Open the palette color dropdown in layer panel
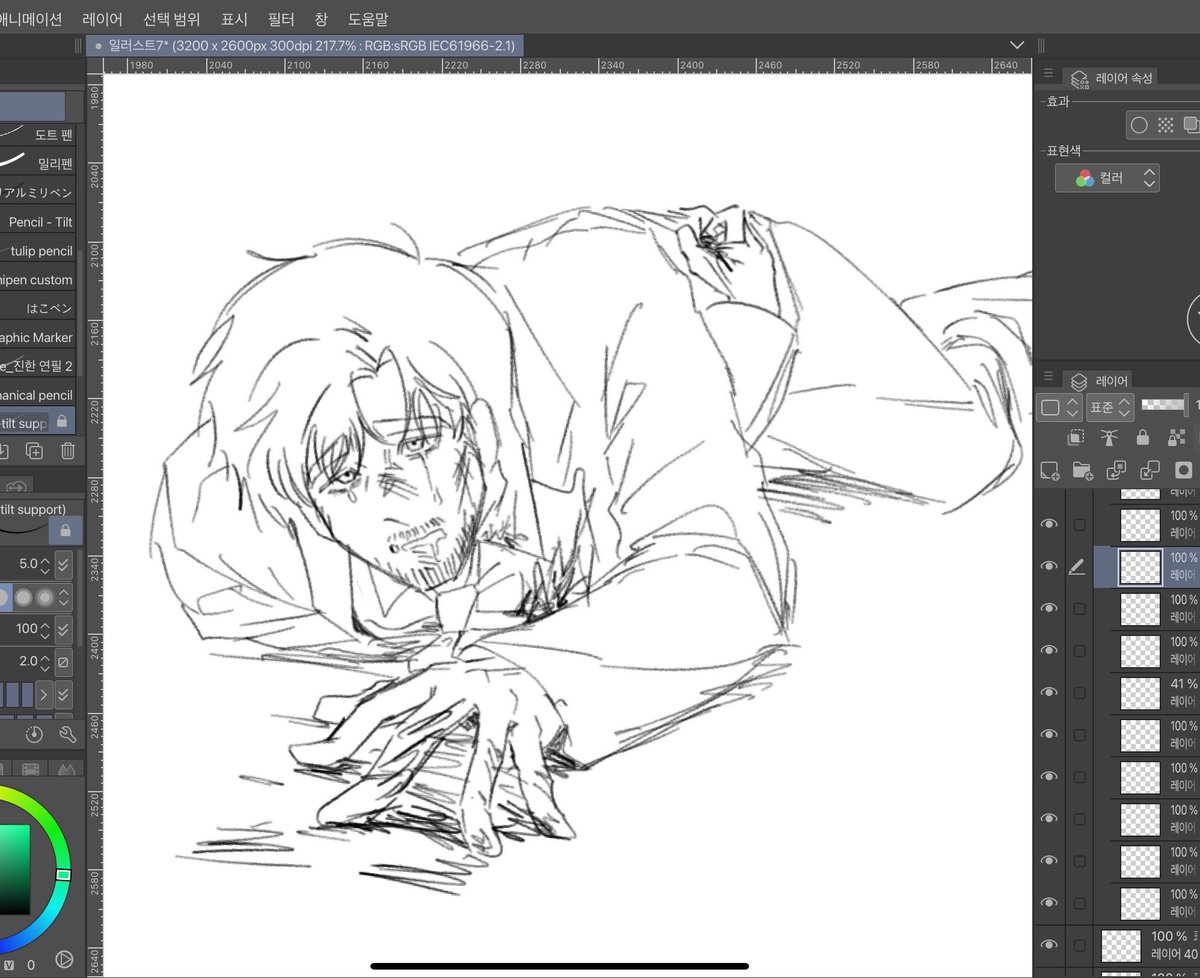 tap(1059, 407)
